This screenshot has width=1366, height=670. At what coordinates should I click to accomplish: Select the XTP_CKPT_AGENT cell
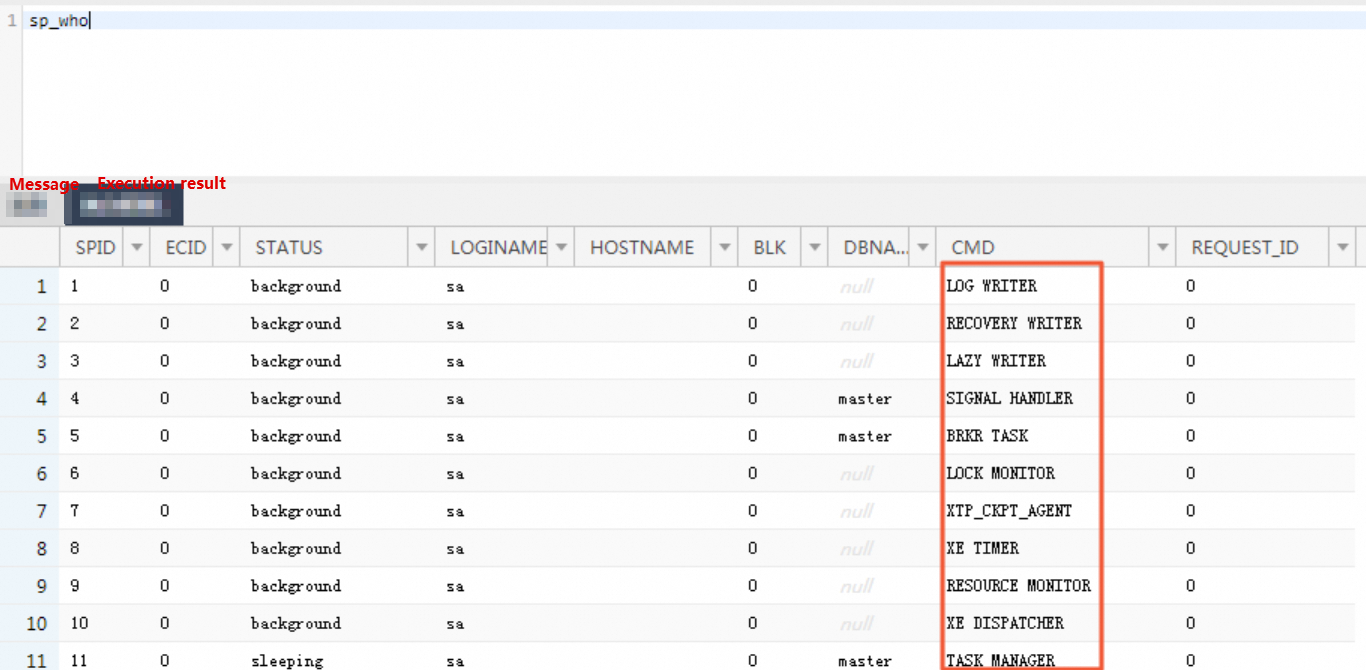click(1056, 511)
